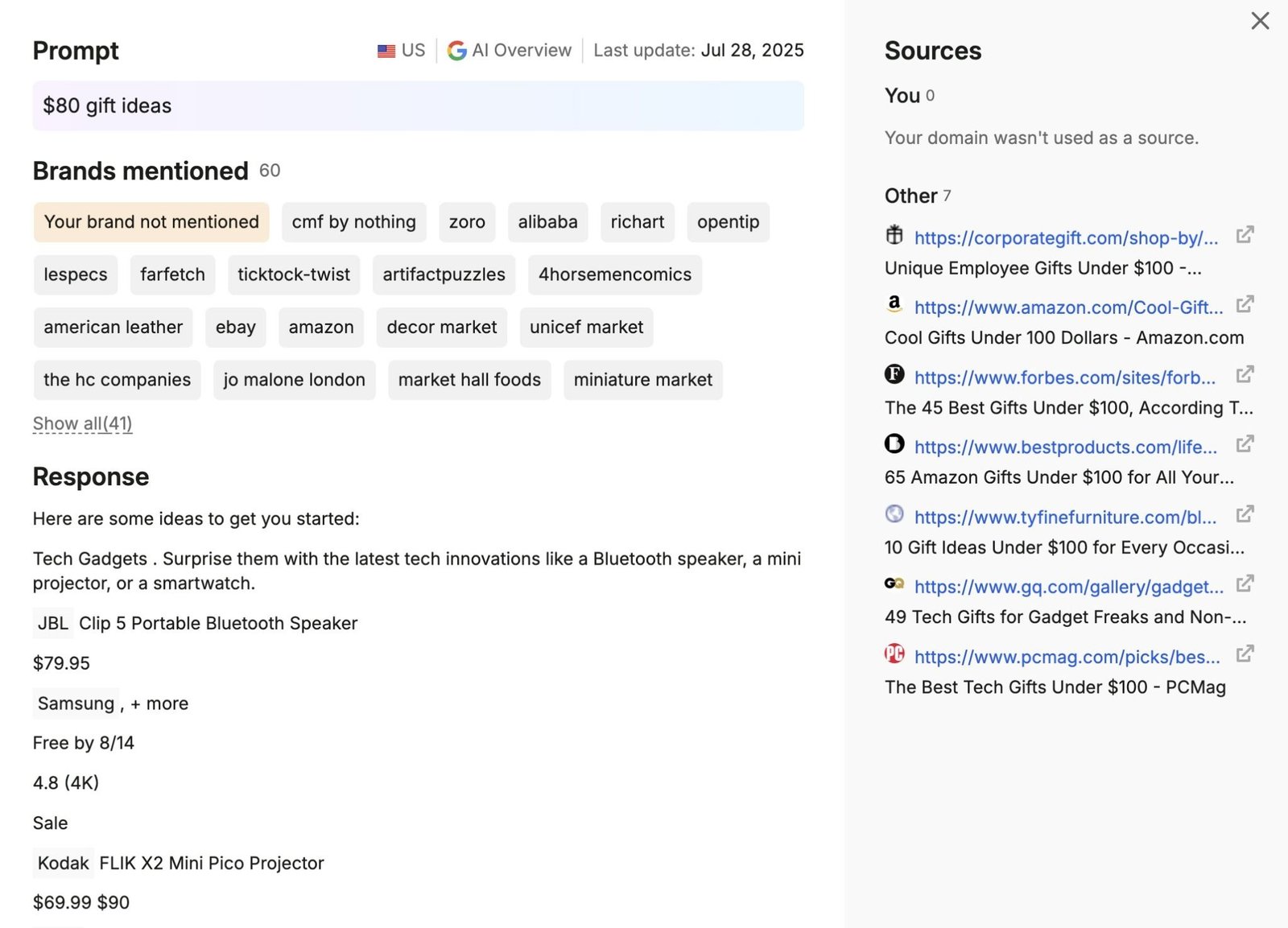Click 'The Best Tech Gifts Under $100' title

click(1055, 687)
